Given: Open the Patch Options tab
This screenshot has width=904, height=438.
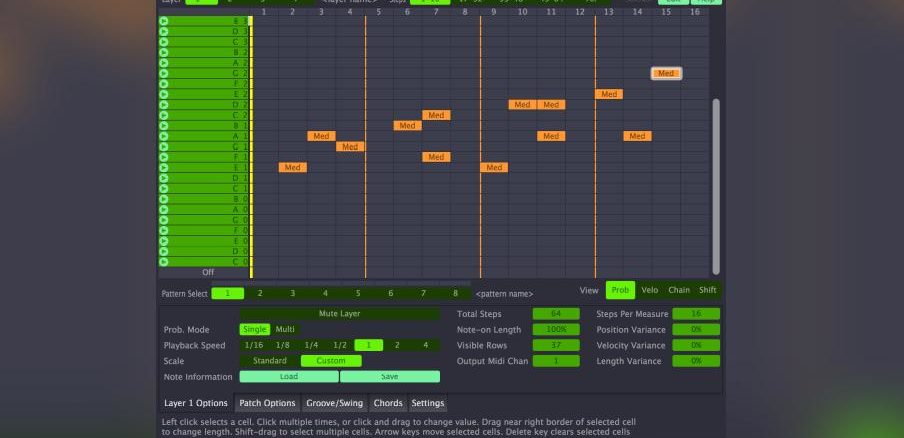Looking at the screenshot, I should (268, 403).
